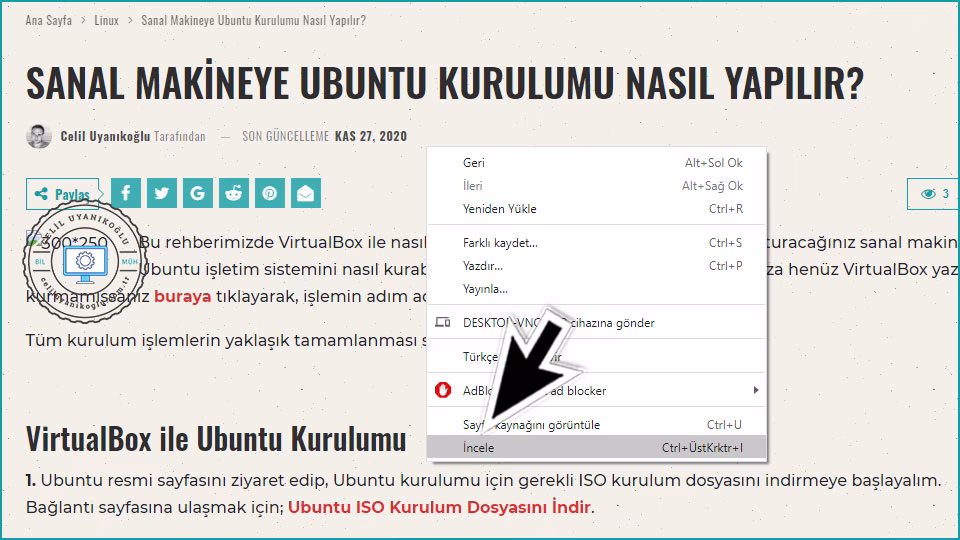Share the article on Facebook
Screen dimensions: 960x540
(126, 193)
